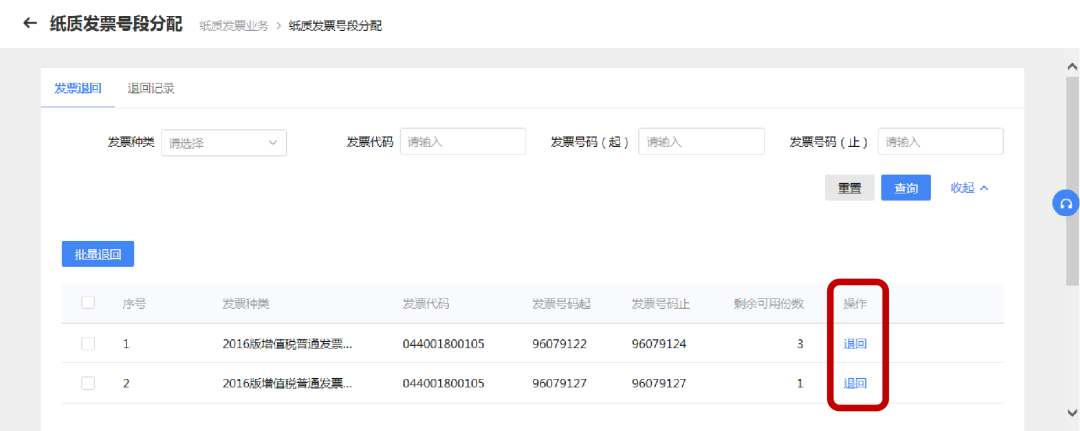Click 退回 link for invoice 96079127
The width and height of the screenshot is (1080, 431).
coord(855,383)
